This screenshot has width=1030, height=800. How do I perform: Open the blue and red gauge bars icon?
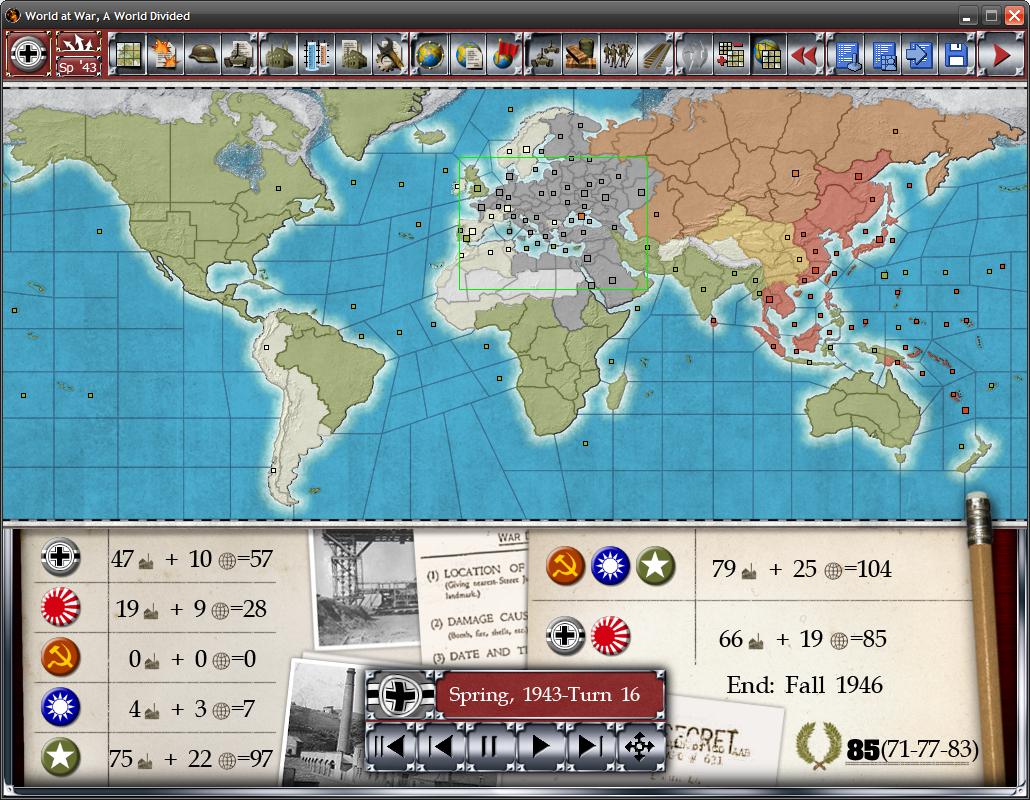pos(317,54)
